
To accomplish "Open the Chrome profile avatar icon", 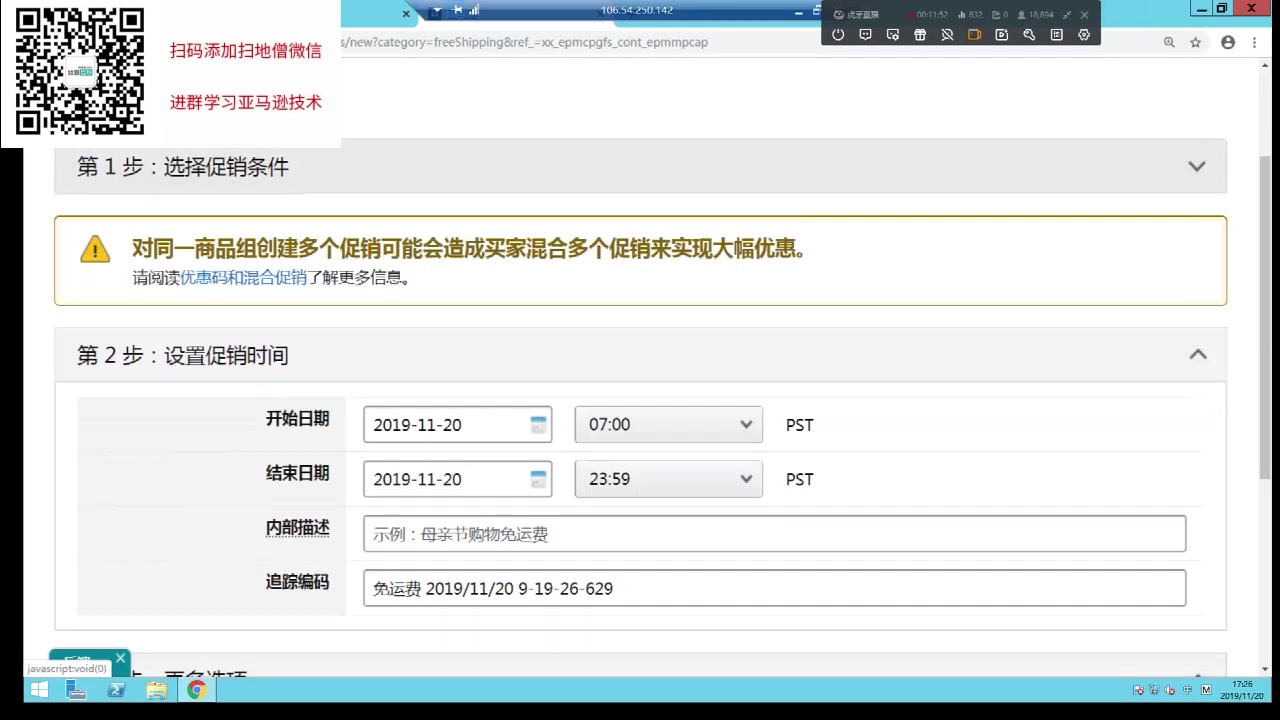I will 1228,42.
